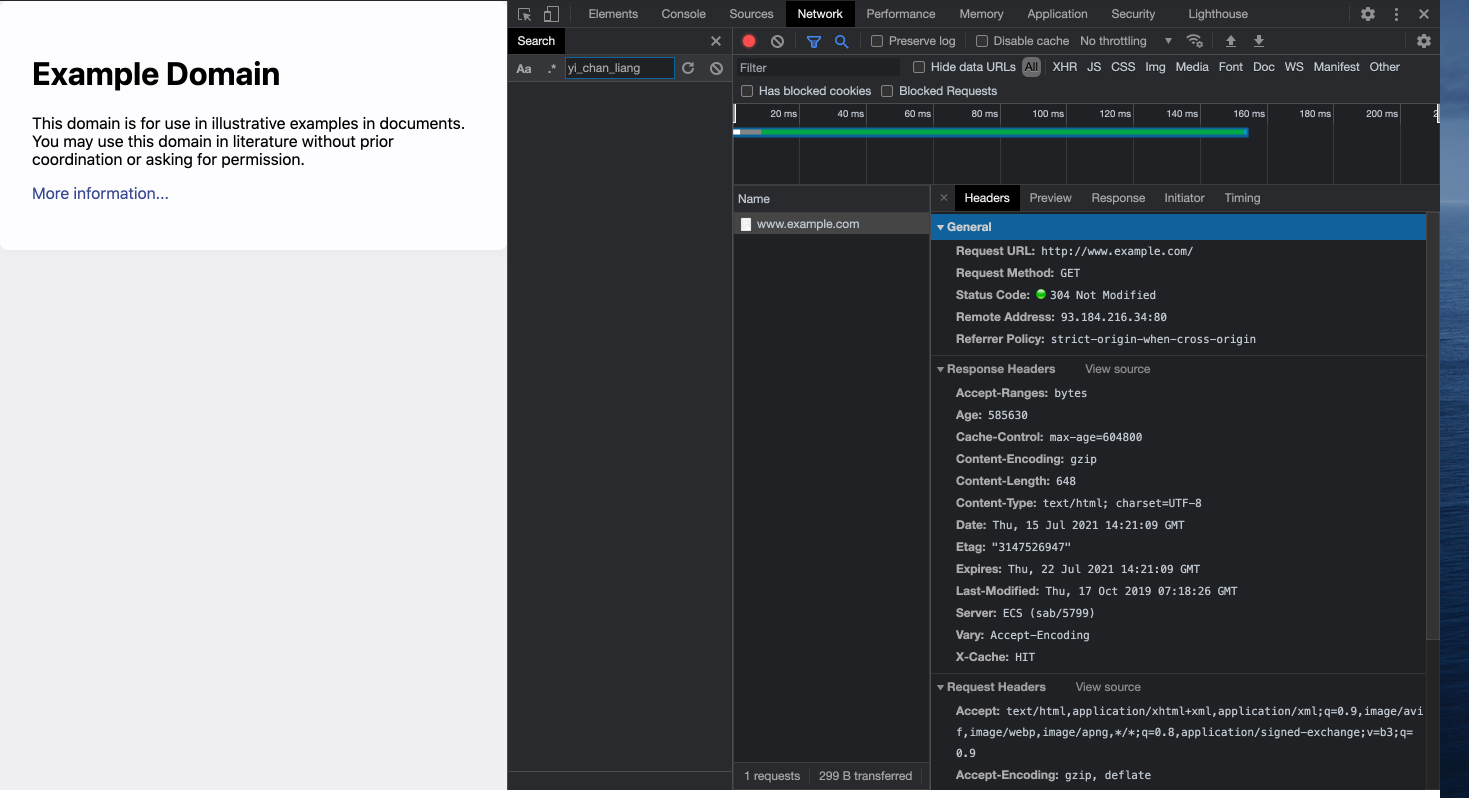The image size is (1469, 798).
Task: Open network panel settings gear
Action: 1424,41
